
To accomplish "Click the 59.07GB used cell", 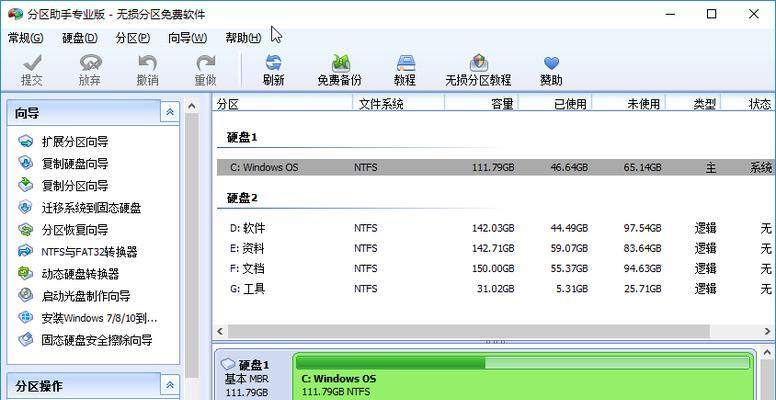I will [569, 248].
